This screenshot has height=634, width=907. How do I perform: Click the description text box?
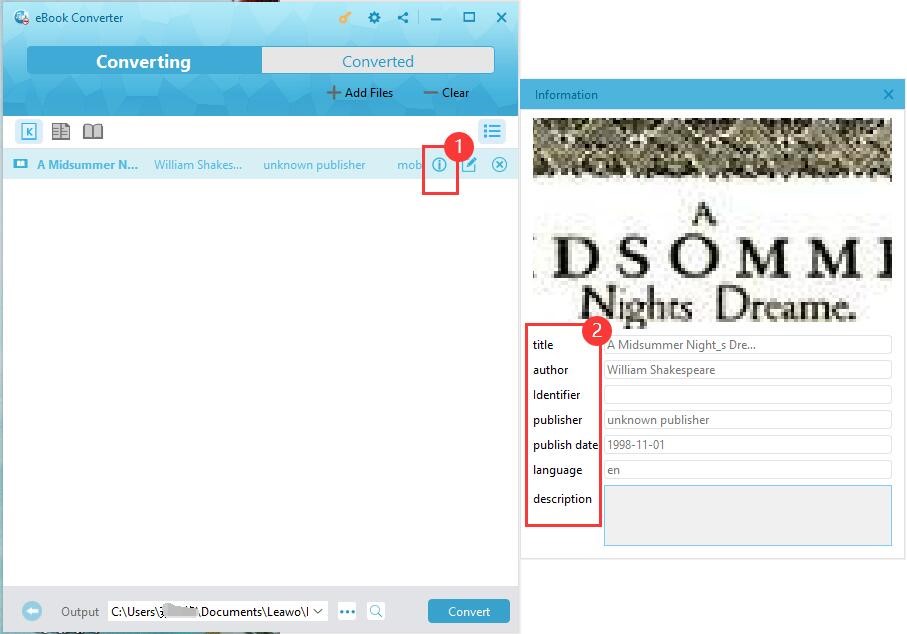point(747,515)
